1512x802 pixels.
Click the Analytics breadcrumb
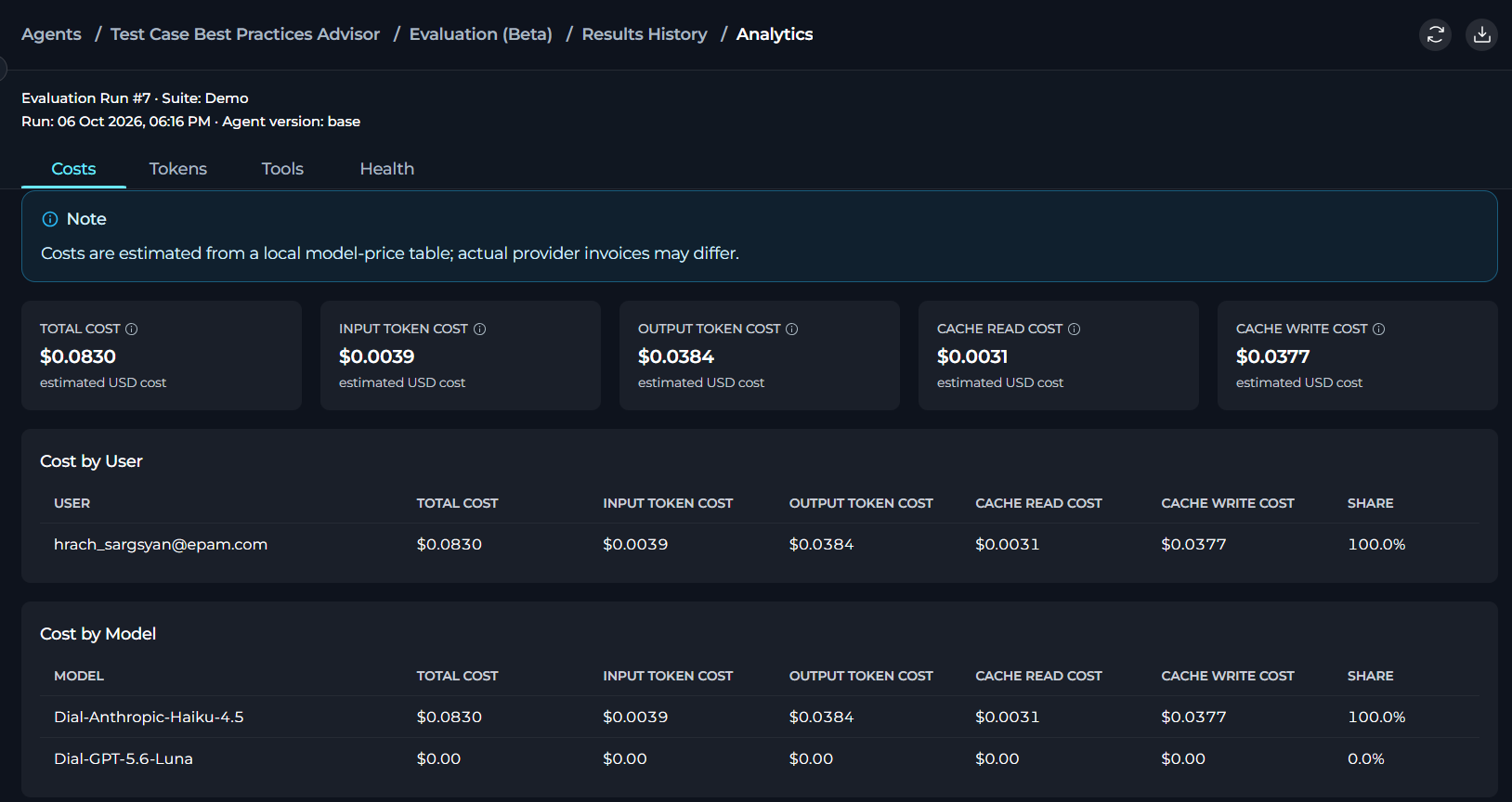[775, 34]
